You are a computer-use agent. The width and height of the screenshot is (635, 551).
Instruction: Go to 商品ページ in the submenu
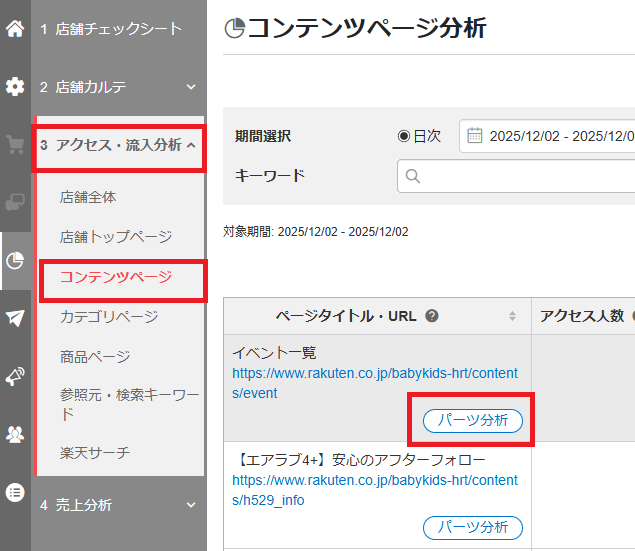pos(95,356)
